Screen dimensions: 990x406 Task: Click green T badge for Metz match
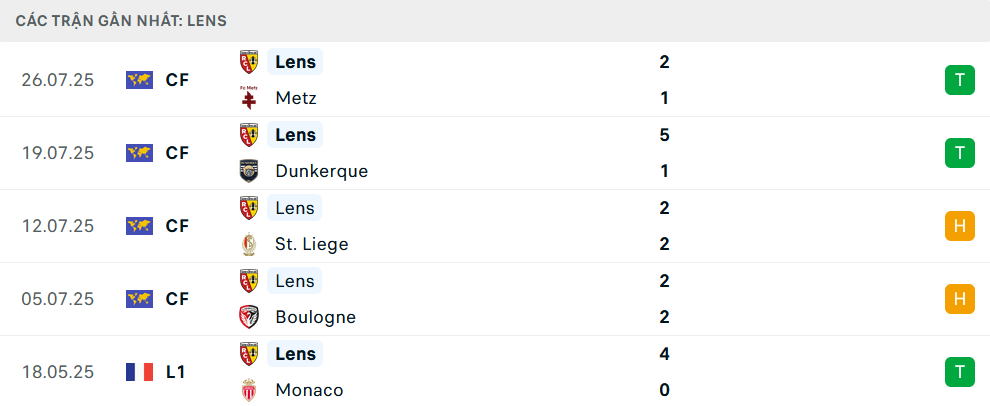tap(960, 80)
